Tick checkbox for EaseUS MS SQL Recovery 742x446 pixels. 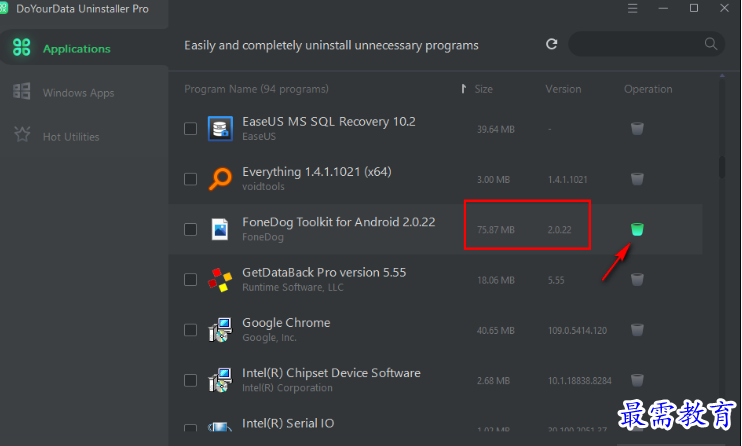190,129
